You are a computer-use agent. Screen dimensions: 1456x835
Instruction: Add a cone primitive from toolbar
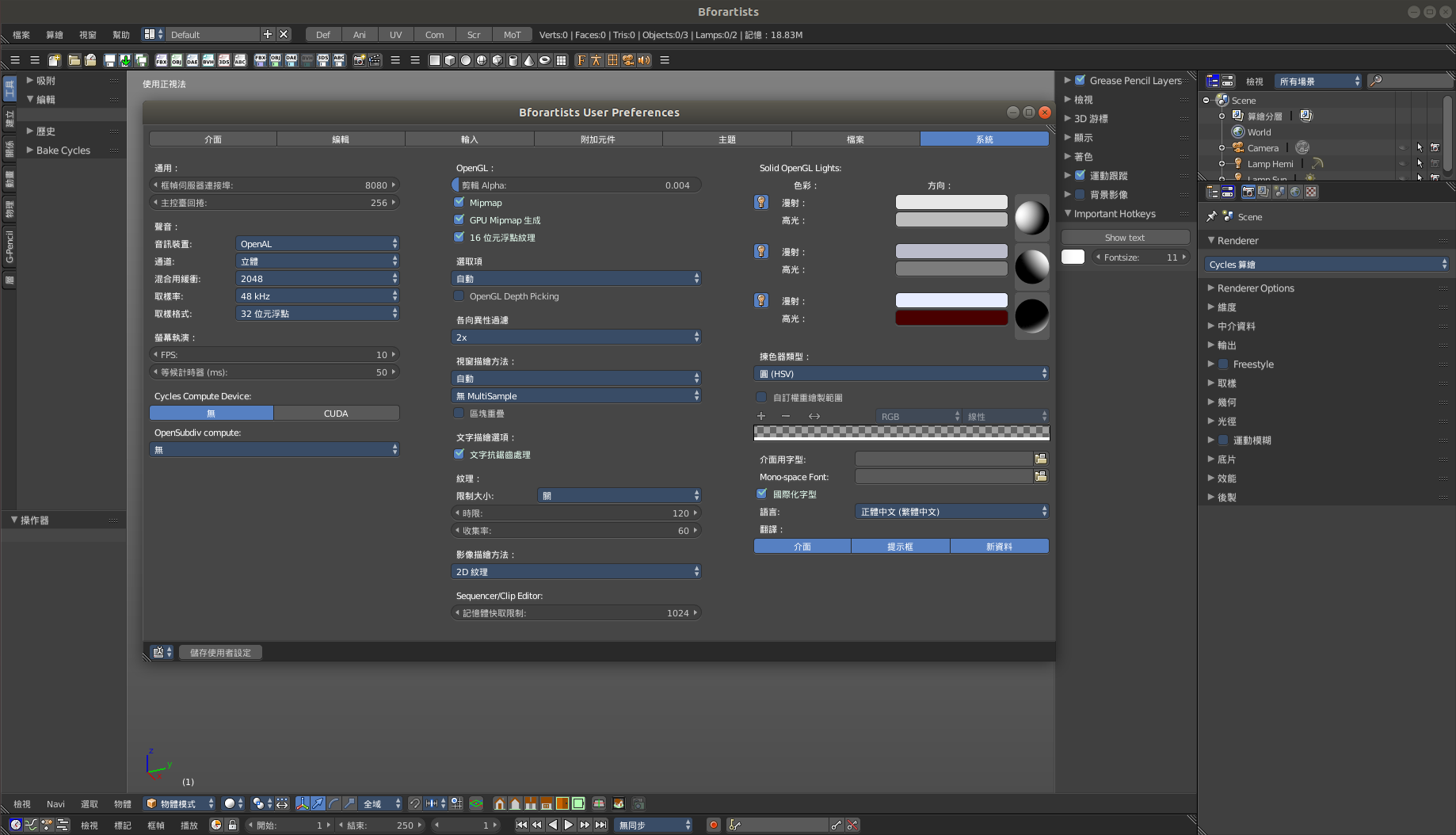pyautogui.click(x=529, y=60)
